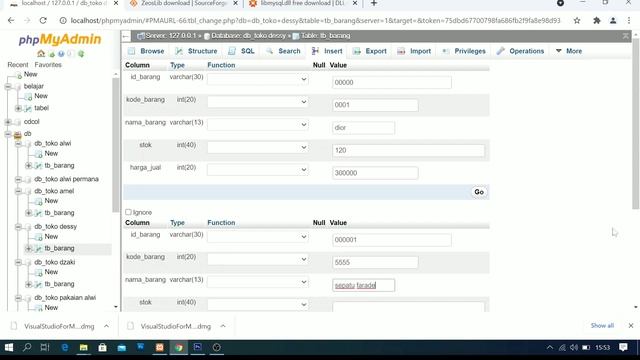Click the navigation panel collapse arrow button
640x360 pixels.
click(x=126, y=36)
